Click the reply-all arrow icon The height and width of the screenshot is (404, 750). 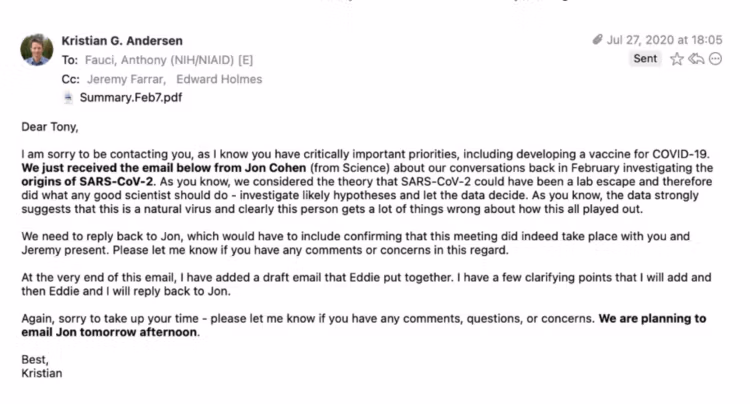coord(695,59)
